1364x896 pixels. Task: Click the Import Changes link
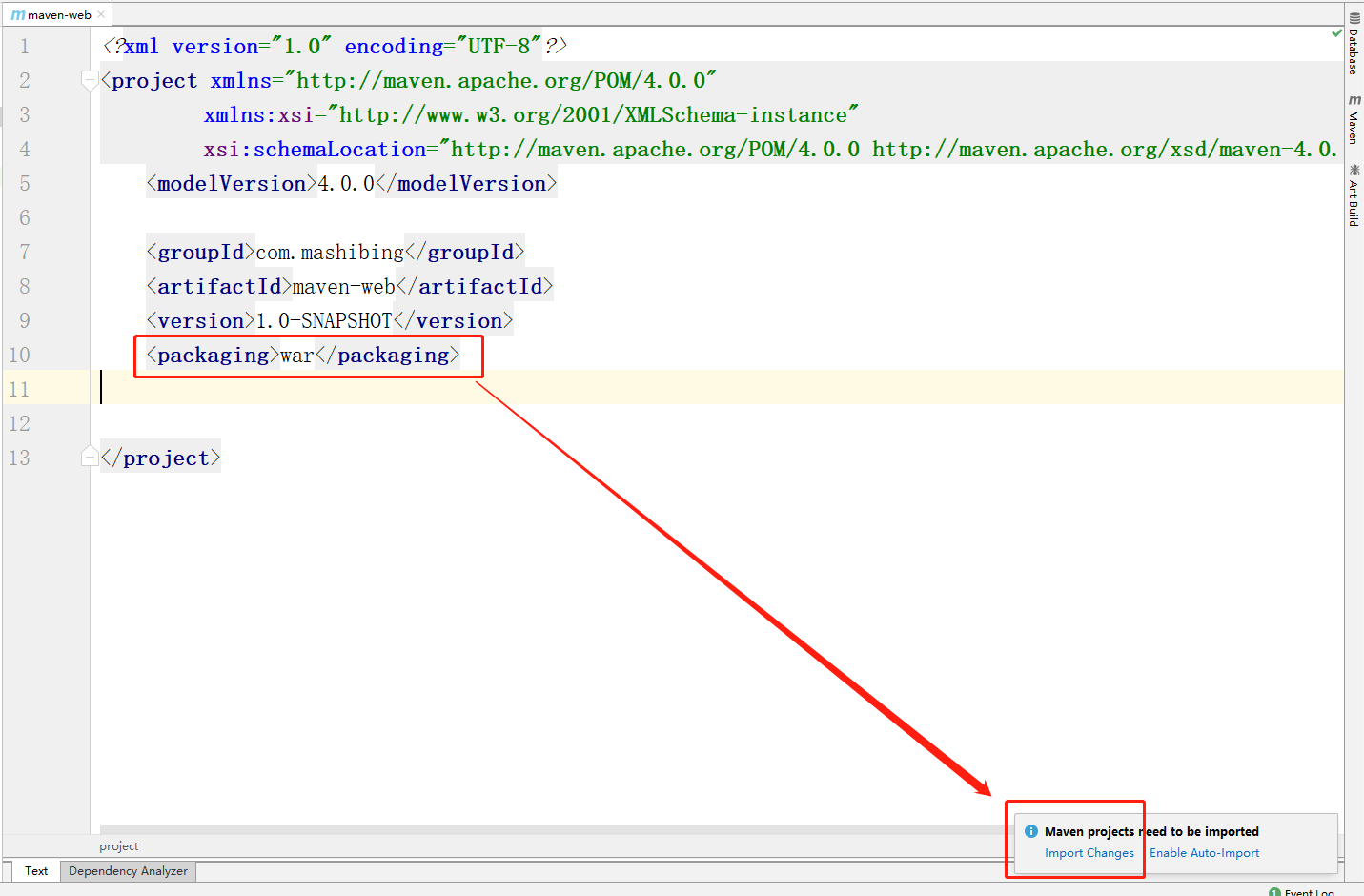[1089, 853]
